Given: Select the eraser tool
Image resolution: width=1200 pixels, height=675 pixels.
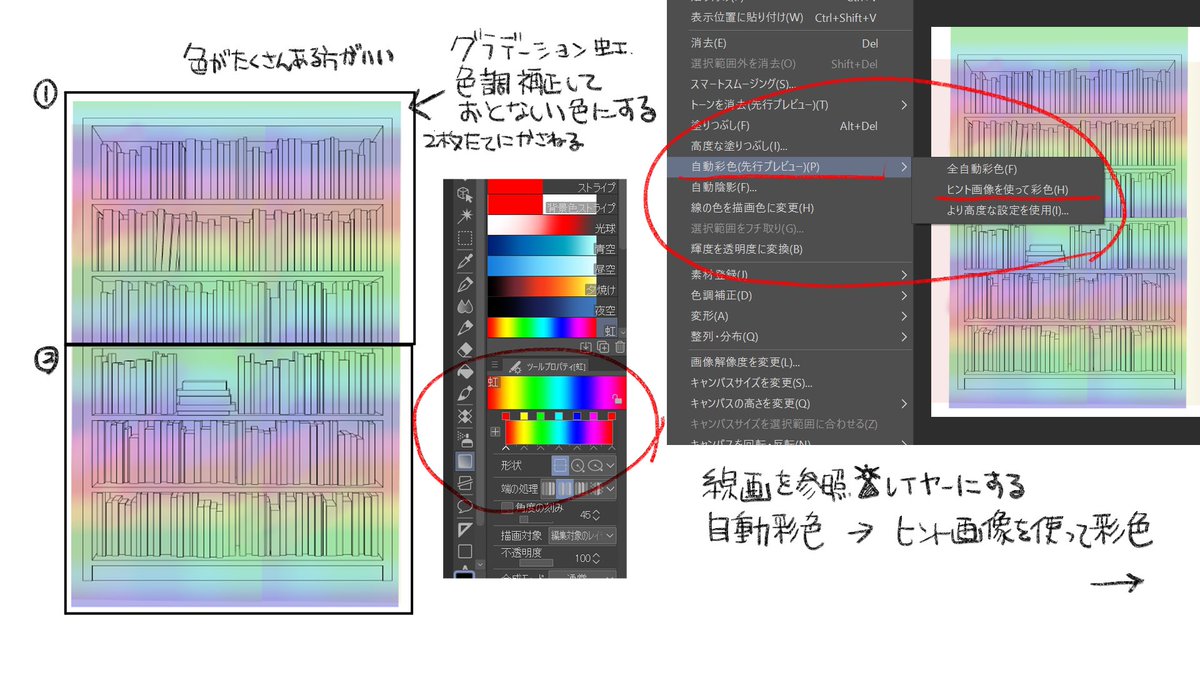Looking at the screenshot, I should pos(465,350).
